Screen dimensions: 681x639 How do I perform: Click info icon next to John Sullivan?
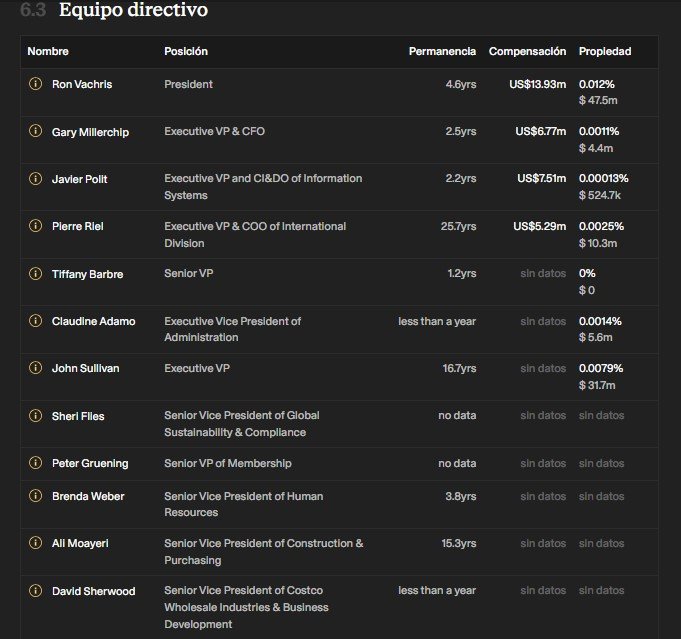[x=35, y=368]
